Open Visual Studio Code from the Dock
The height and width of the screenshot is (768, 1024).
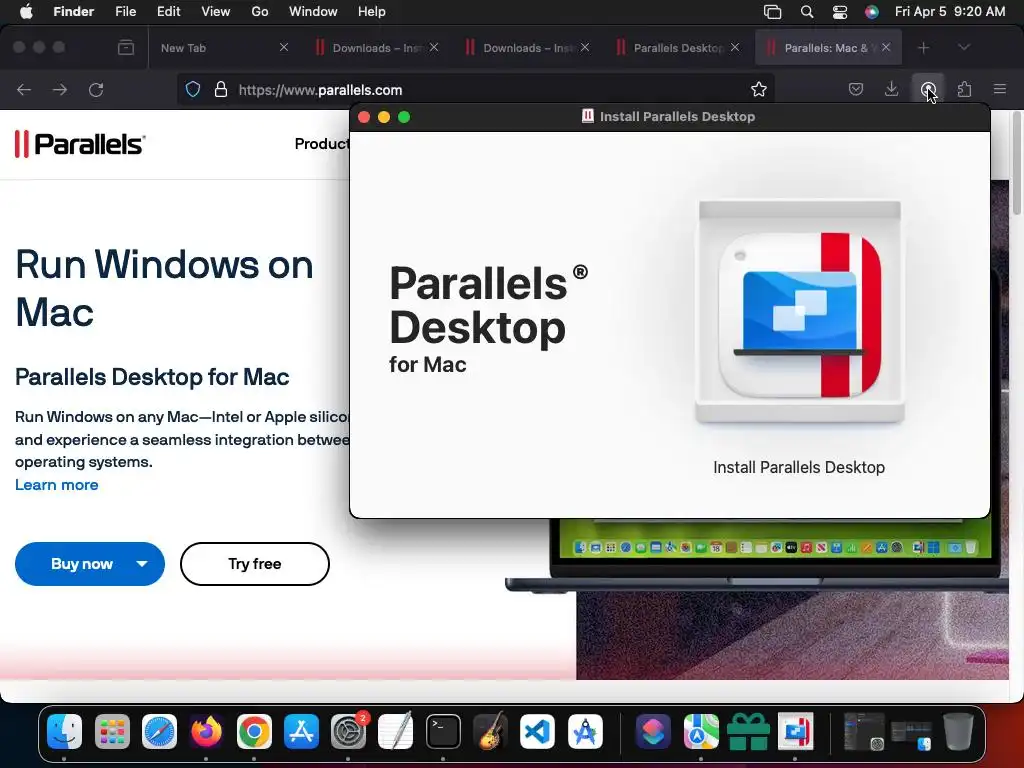(537, 731)
